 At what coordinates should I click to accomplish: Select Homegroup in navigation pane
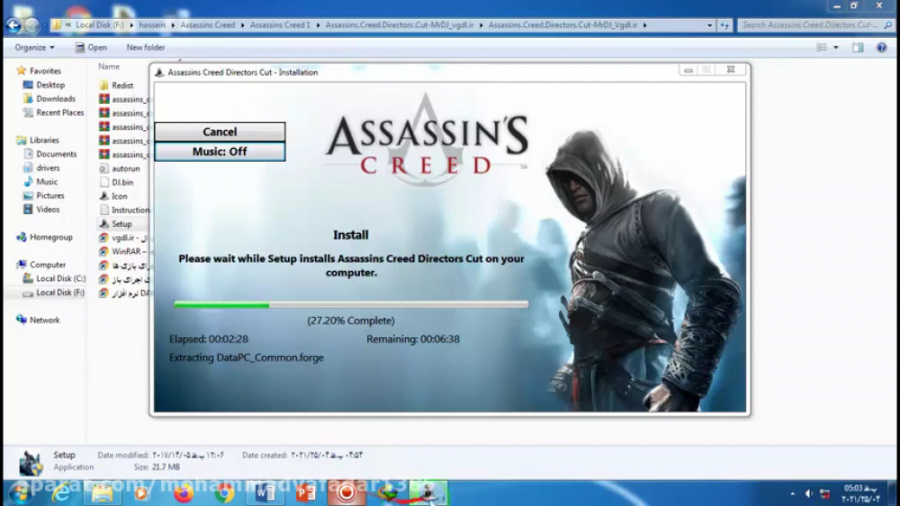click(51, 237)
